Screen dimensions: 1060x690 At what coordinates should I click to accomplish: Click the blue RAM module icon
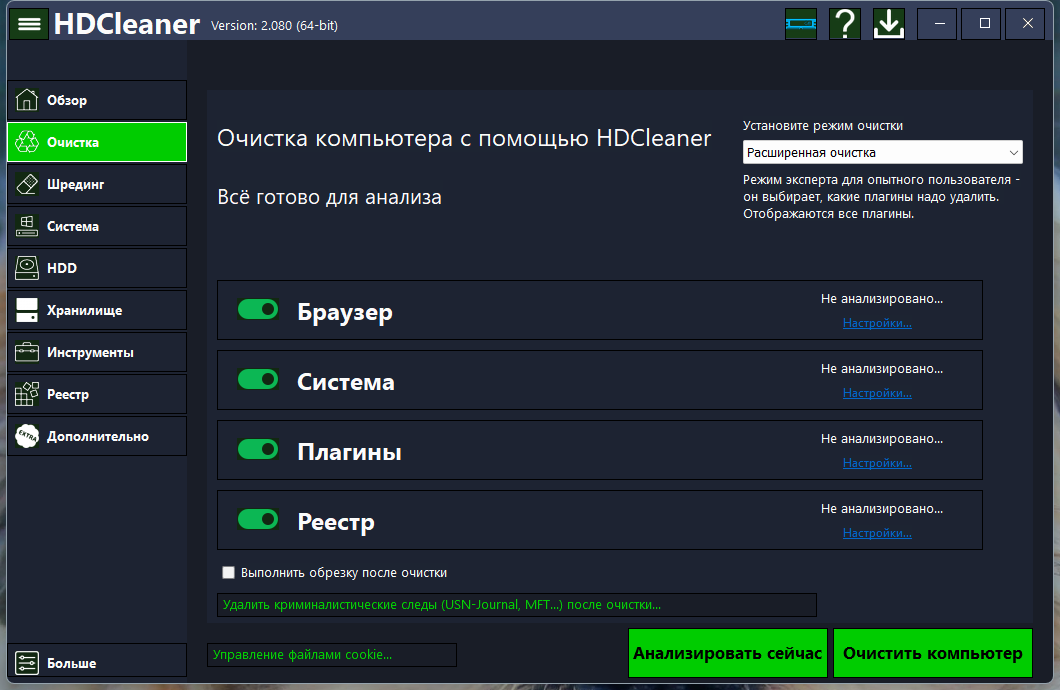click(x=800, y=24)
